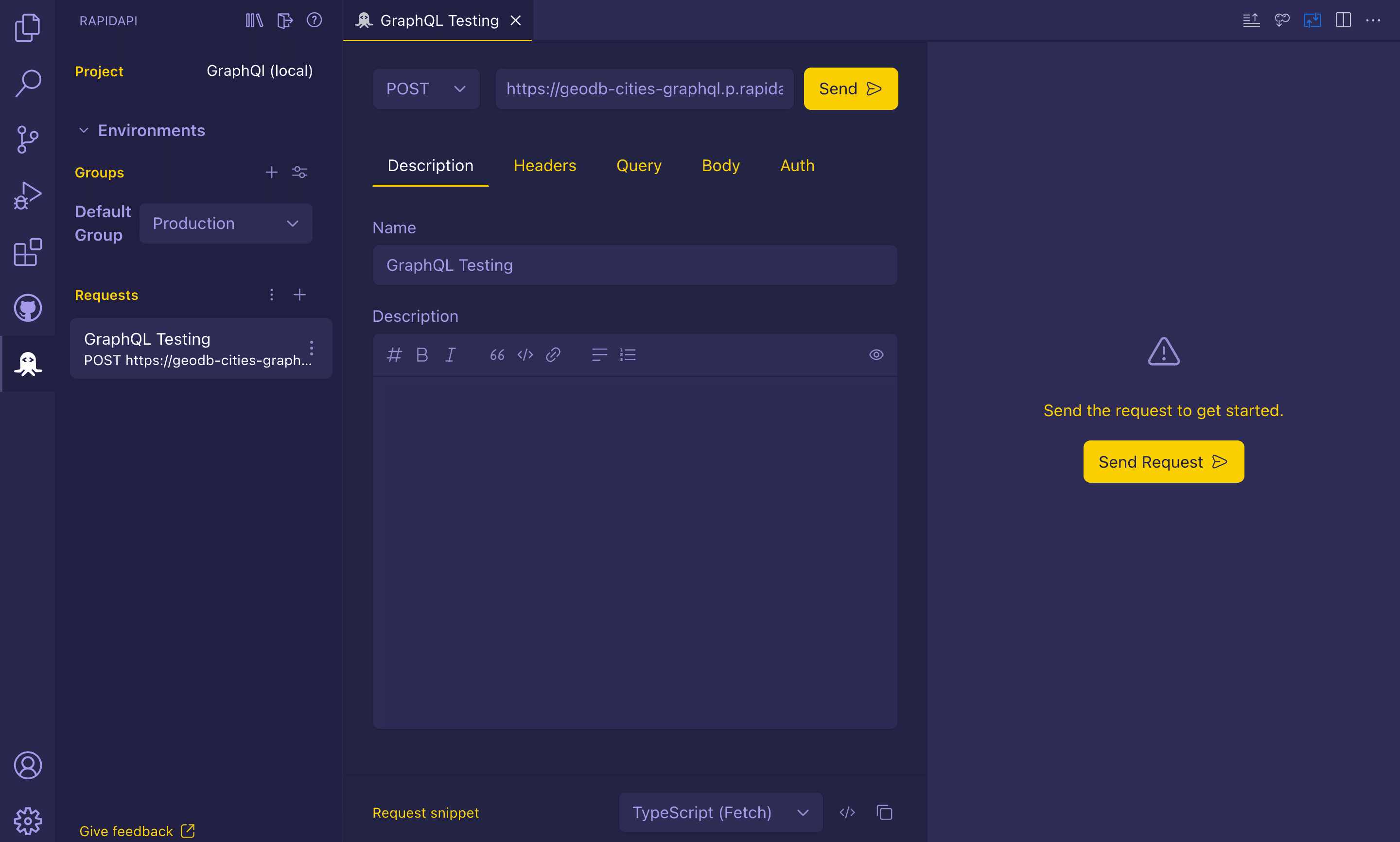Open the GraphQl (local) project selector
1400x842 pixels.
pyautogui.click(x=260, y=71)
